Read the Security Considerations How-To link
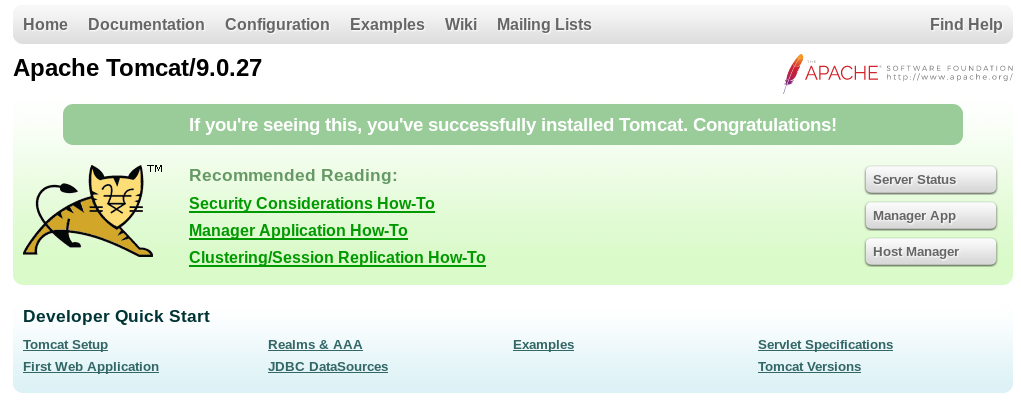The width and height of the screenshot is (1021, 403). pyautogui.click(x=311, y=204)
